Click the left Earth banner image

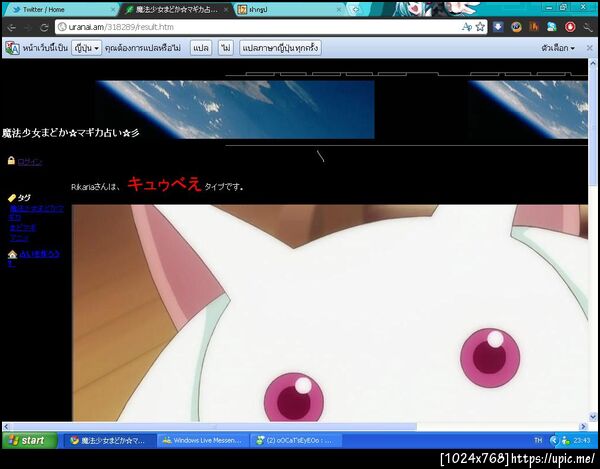click(235, 109)
